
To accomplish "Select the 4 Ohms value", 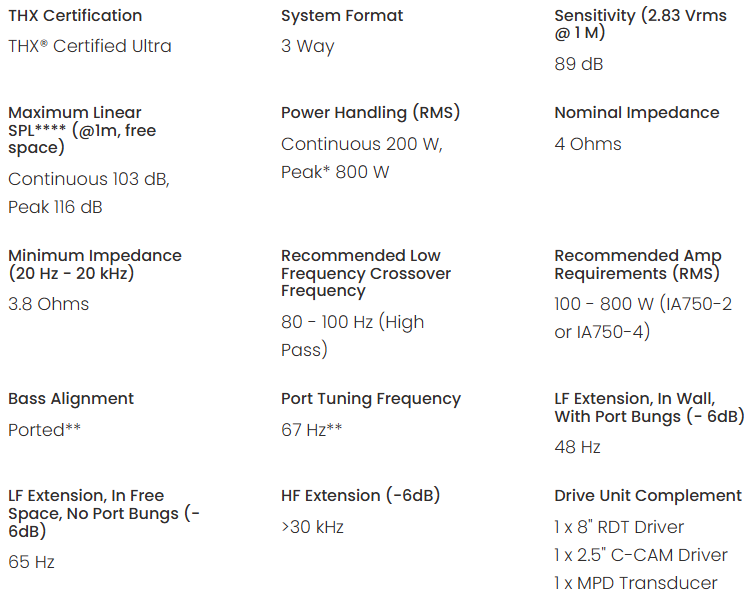I will pyautogui.click(x=588, y=144).
